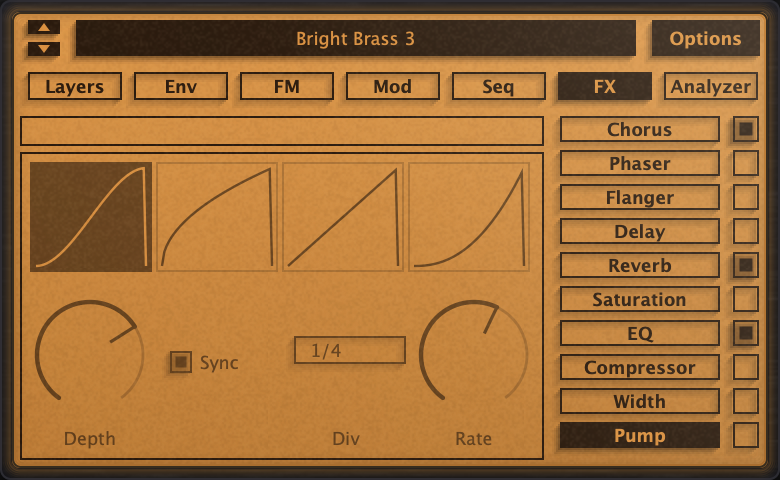The height and width of the screenshot is (480, 780).
Task: Enable the Flanger effect checkbox
Action: coord(745,197)
